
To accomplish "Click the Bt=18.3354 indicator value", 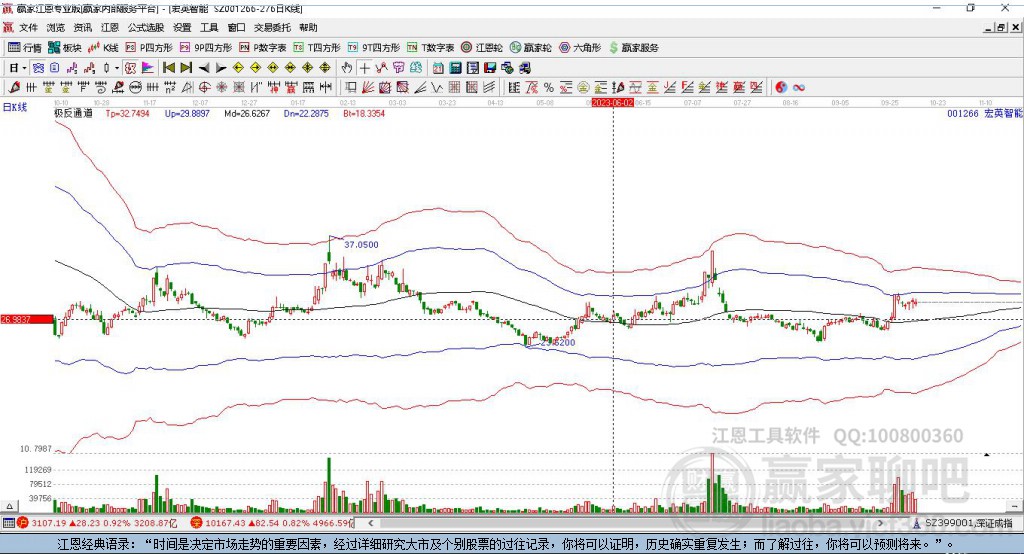I will [x=364, y=113].
